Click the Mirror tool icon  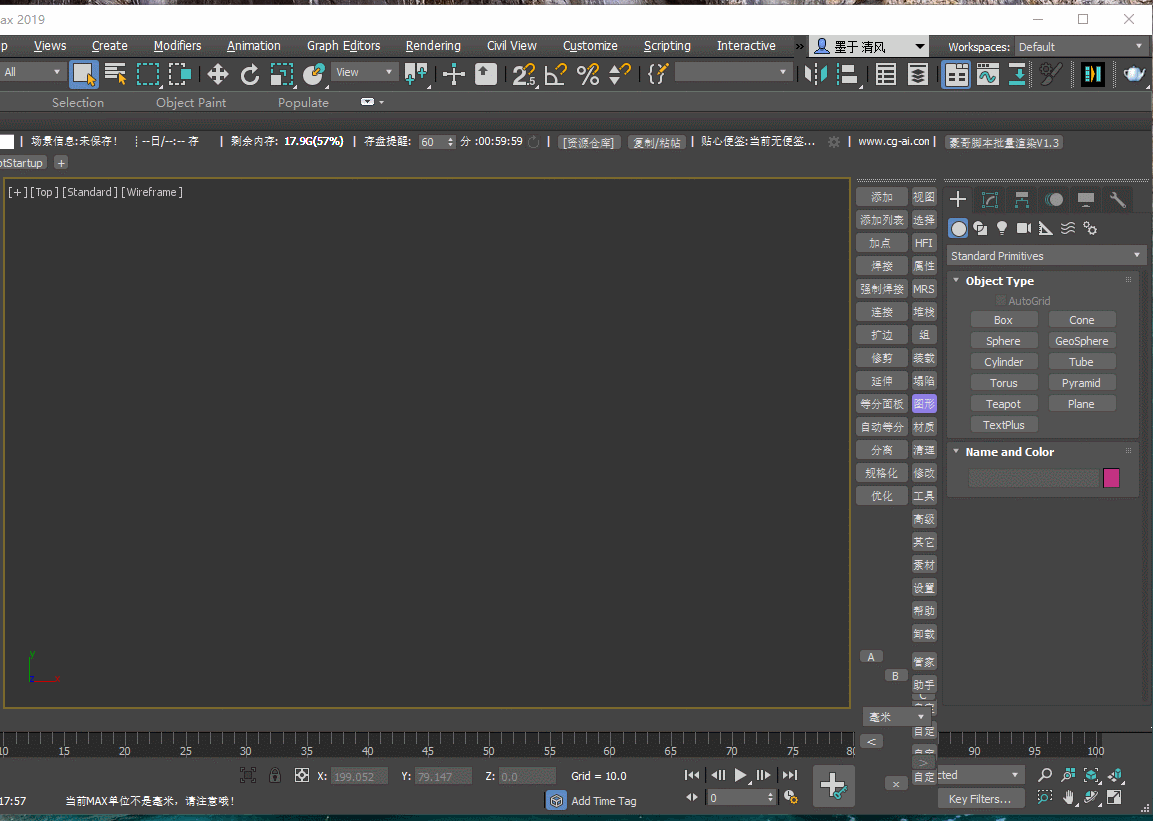[816, 74]
